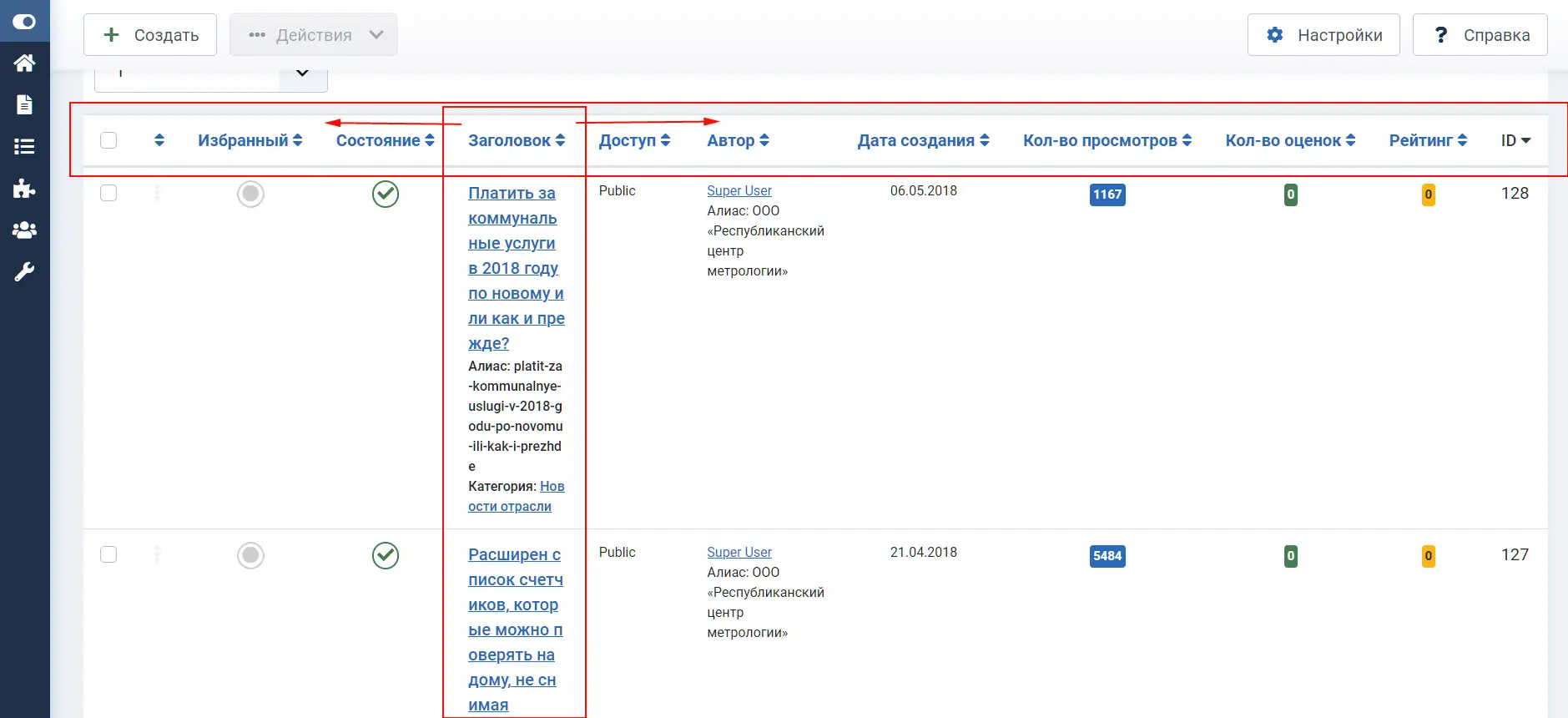Viewport: 1568px width, 718px height.
Task: Sort by Доступ column
Action: coord(634,140)
